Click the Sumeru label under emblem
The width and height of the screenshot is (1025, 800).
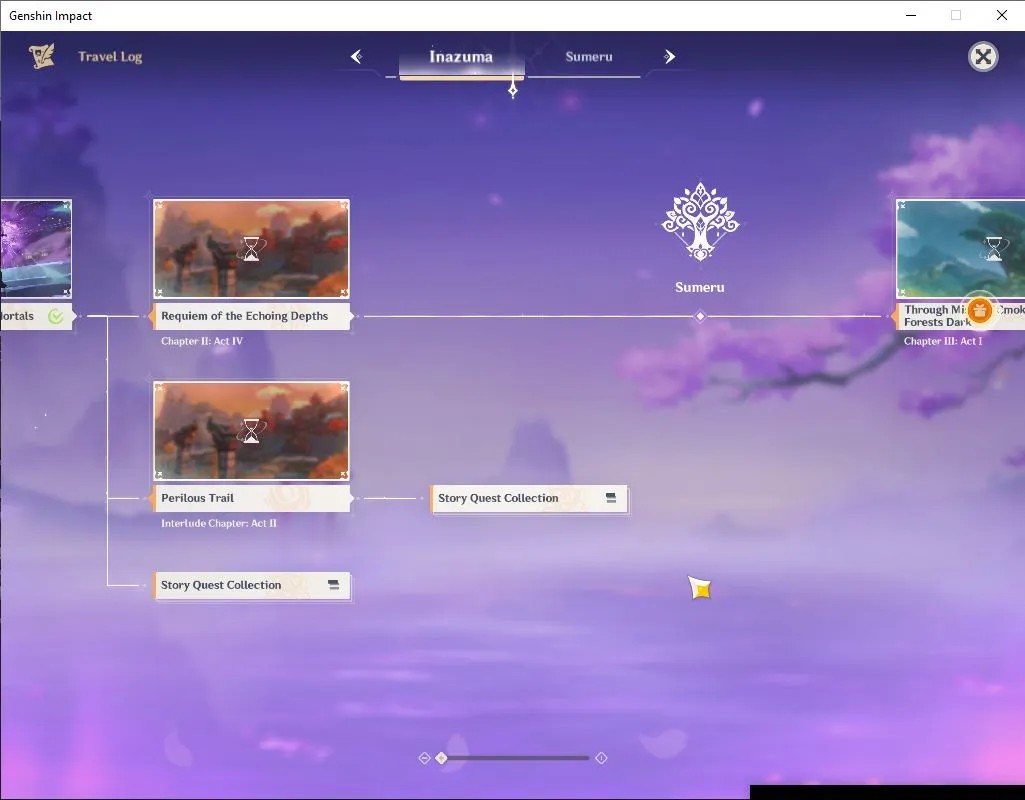[x=699, y=288]
